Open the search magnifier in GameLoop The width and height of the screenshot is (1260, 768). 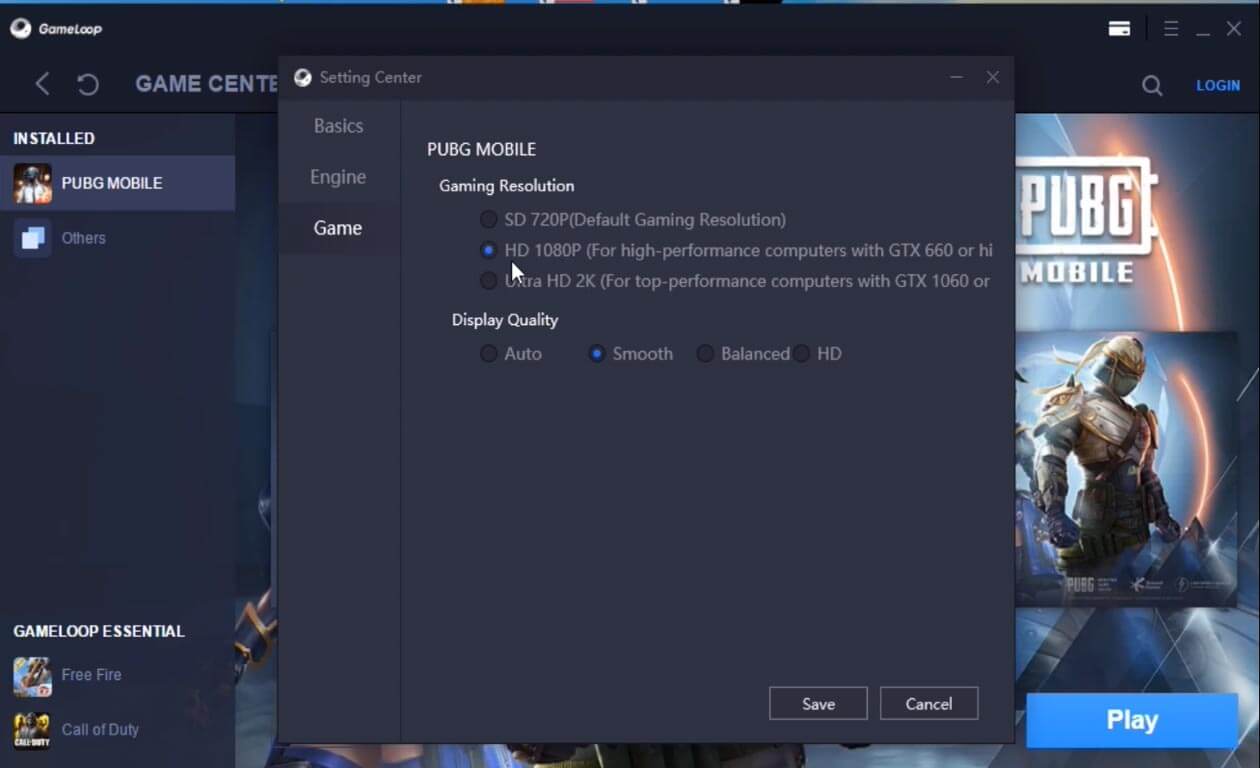(x=1152, y=86)
